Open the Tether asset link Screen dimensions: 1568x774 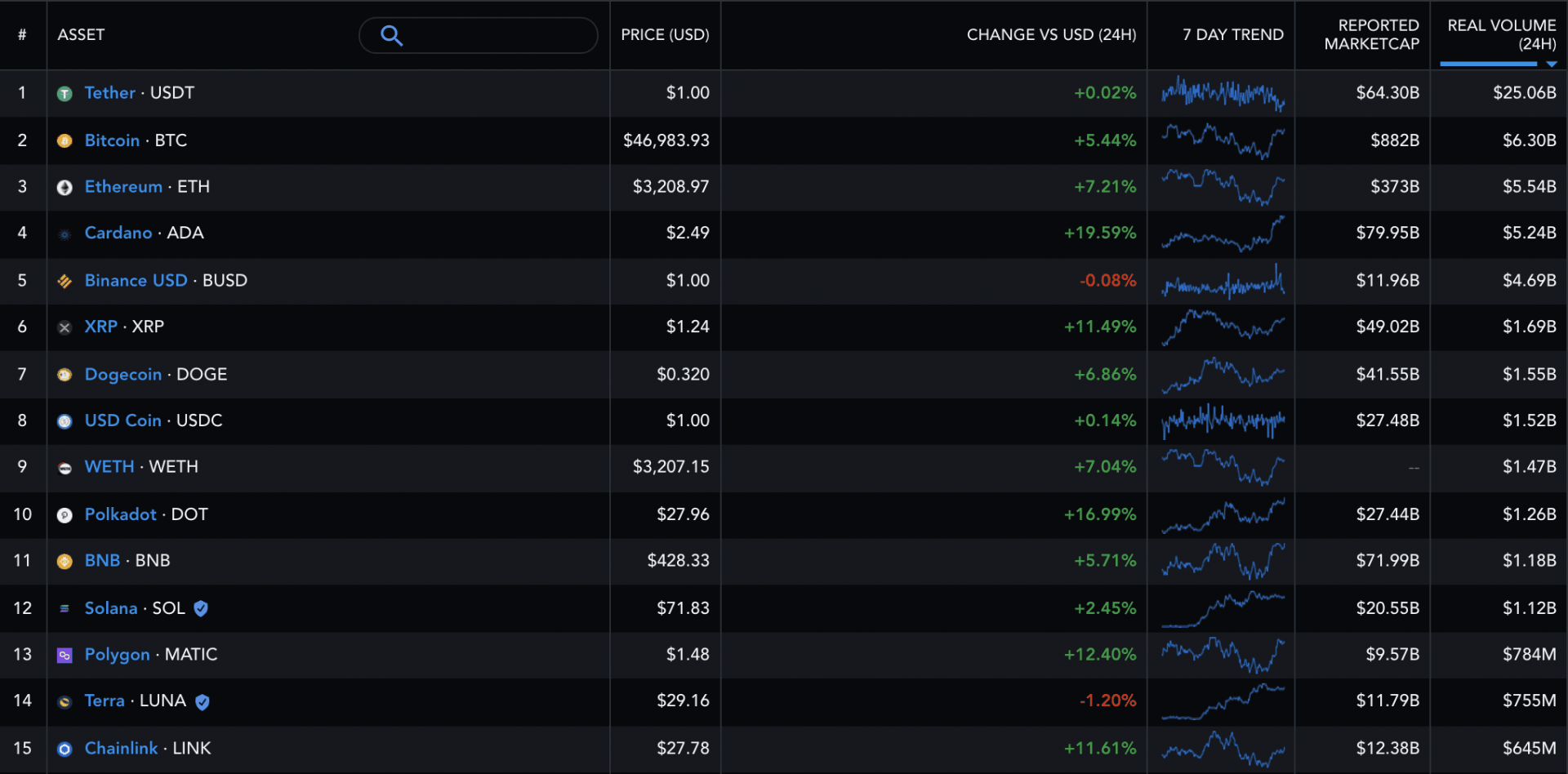(x=110, y=93)
